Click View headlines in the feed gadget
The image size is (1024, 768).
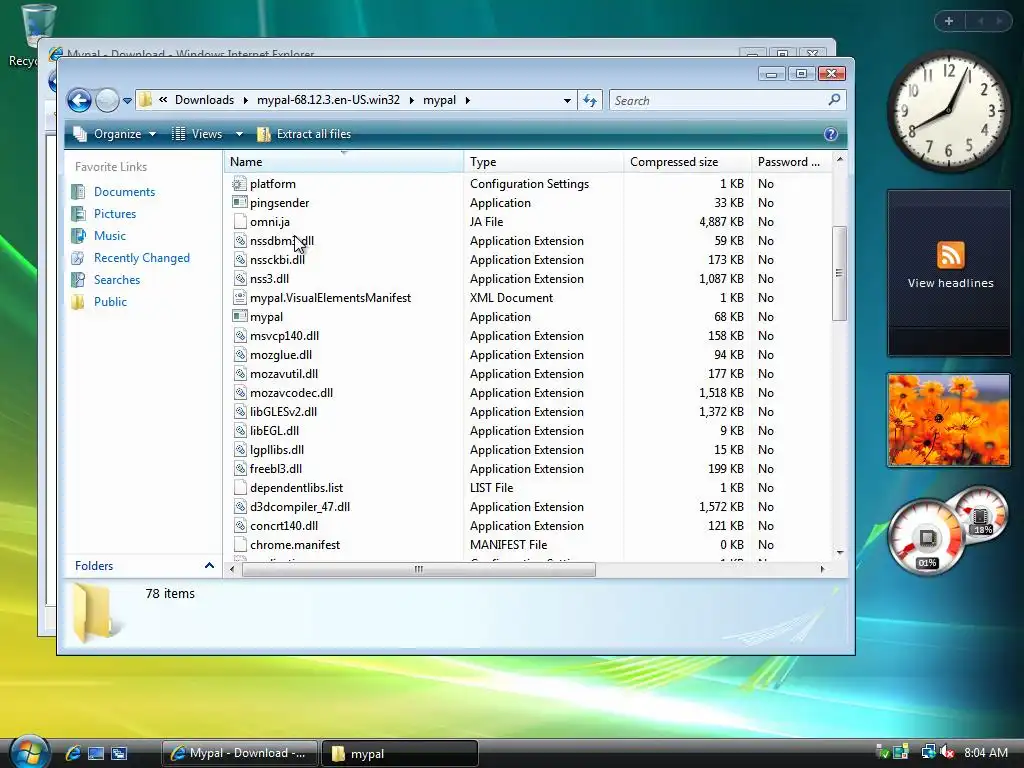(950, 283)
